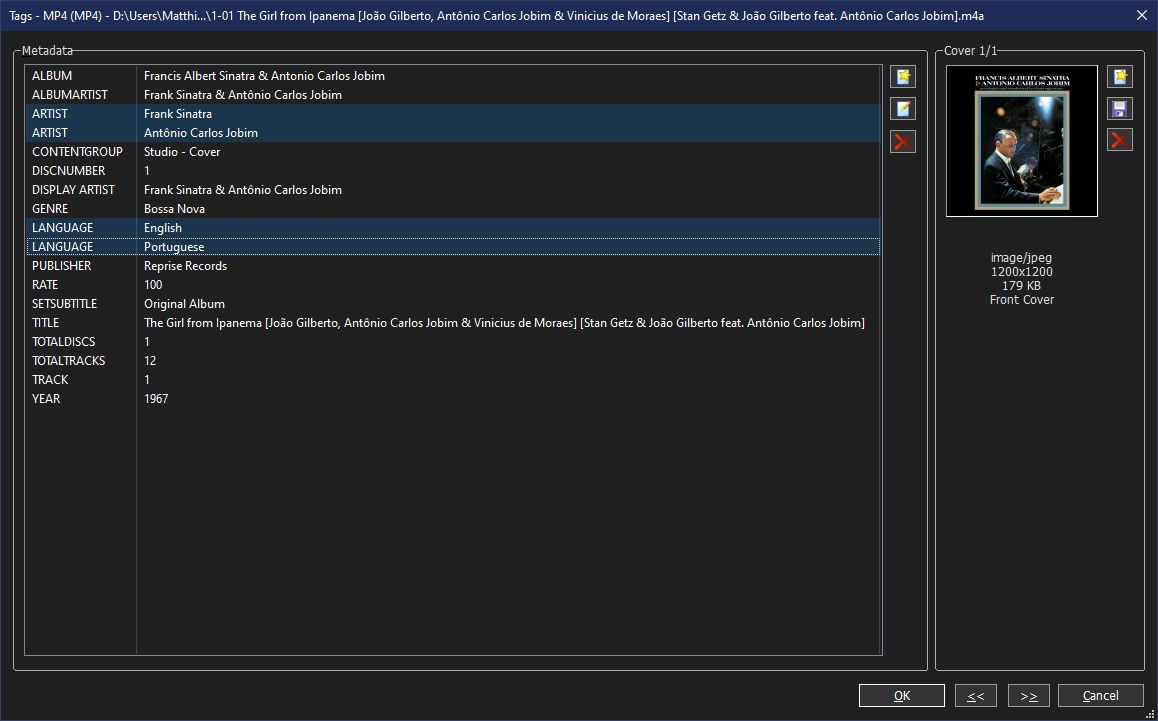Select the YEAR 1967 row

(453, 398)
